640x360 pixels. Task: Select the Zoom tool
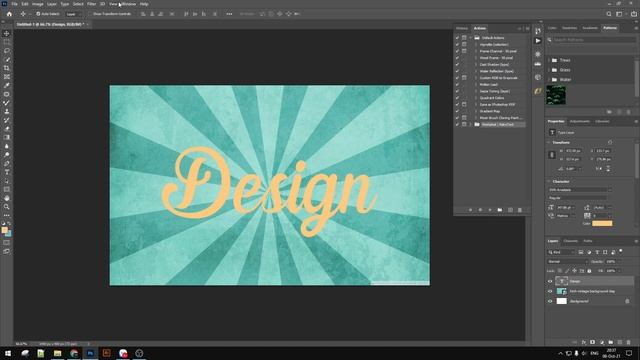[x=7, y=207]
